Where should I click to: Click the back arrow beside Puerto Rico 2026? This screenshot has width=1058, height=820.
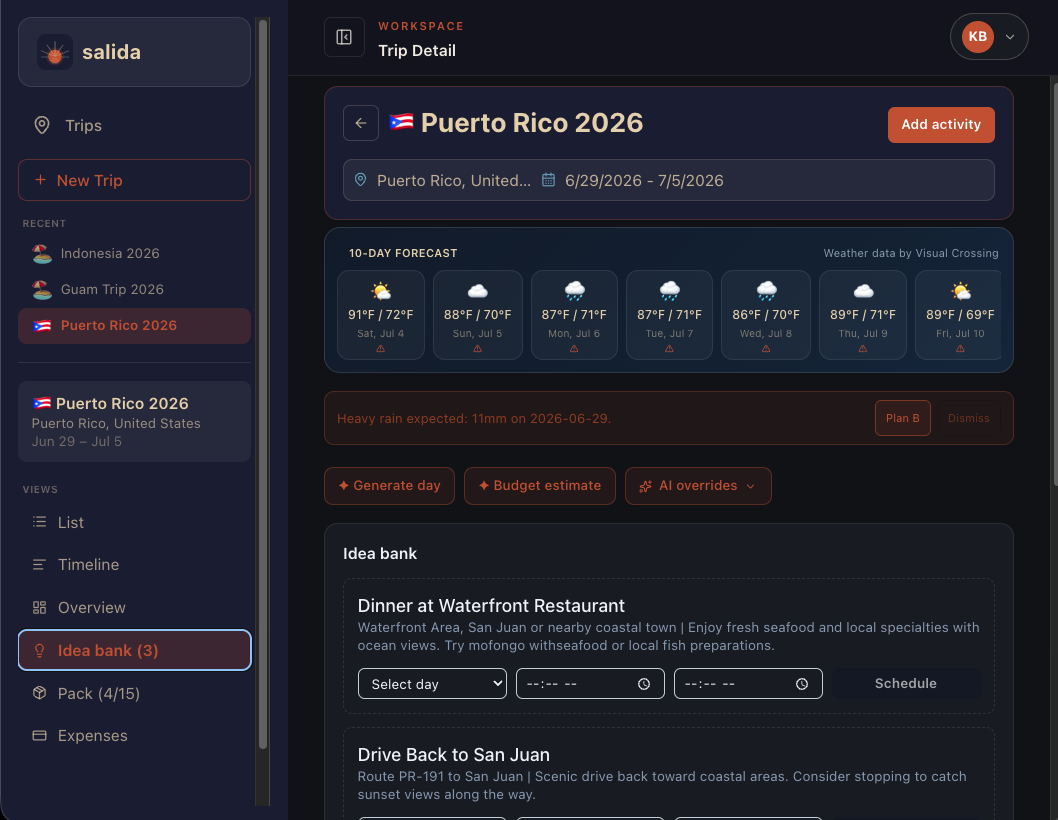[x=360, y=123]
